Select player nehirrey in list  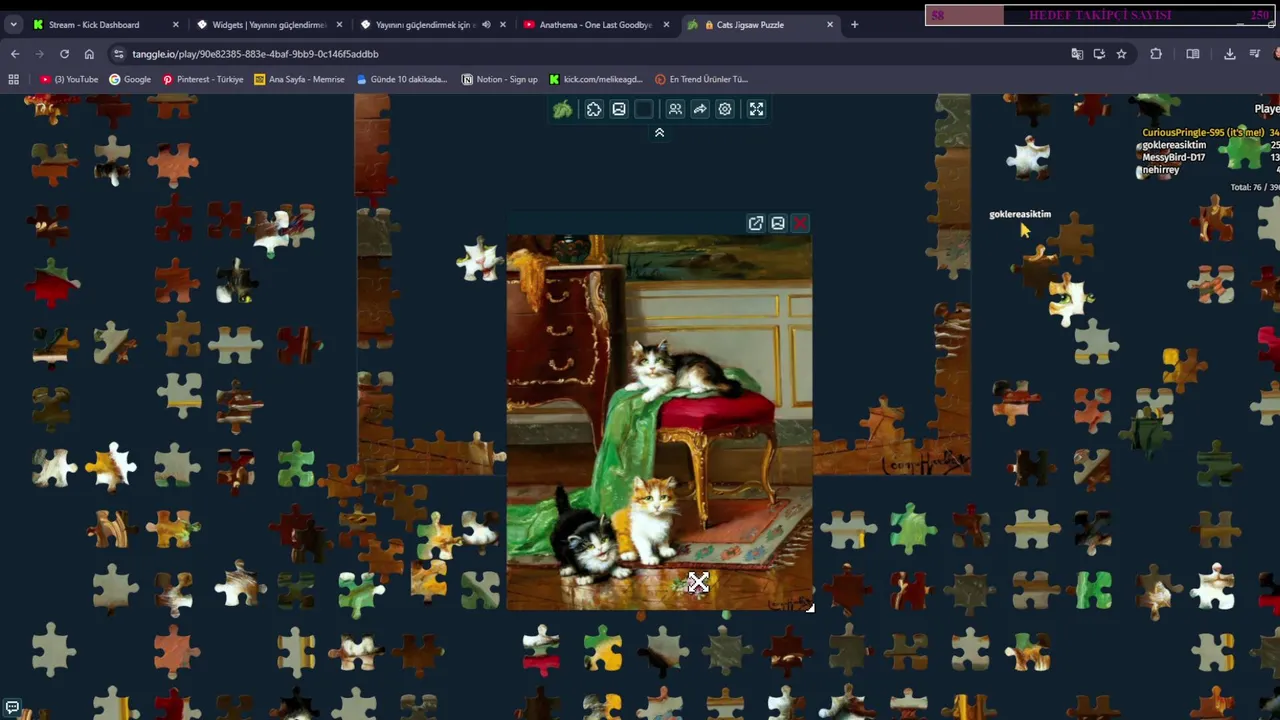click(x=1160, y=170)
